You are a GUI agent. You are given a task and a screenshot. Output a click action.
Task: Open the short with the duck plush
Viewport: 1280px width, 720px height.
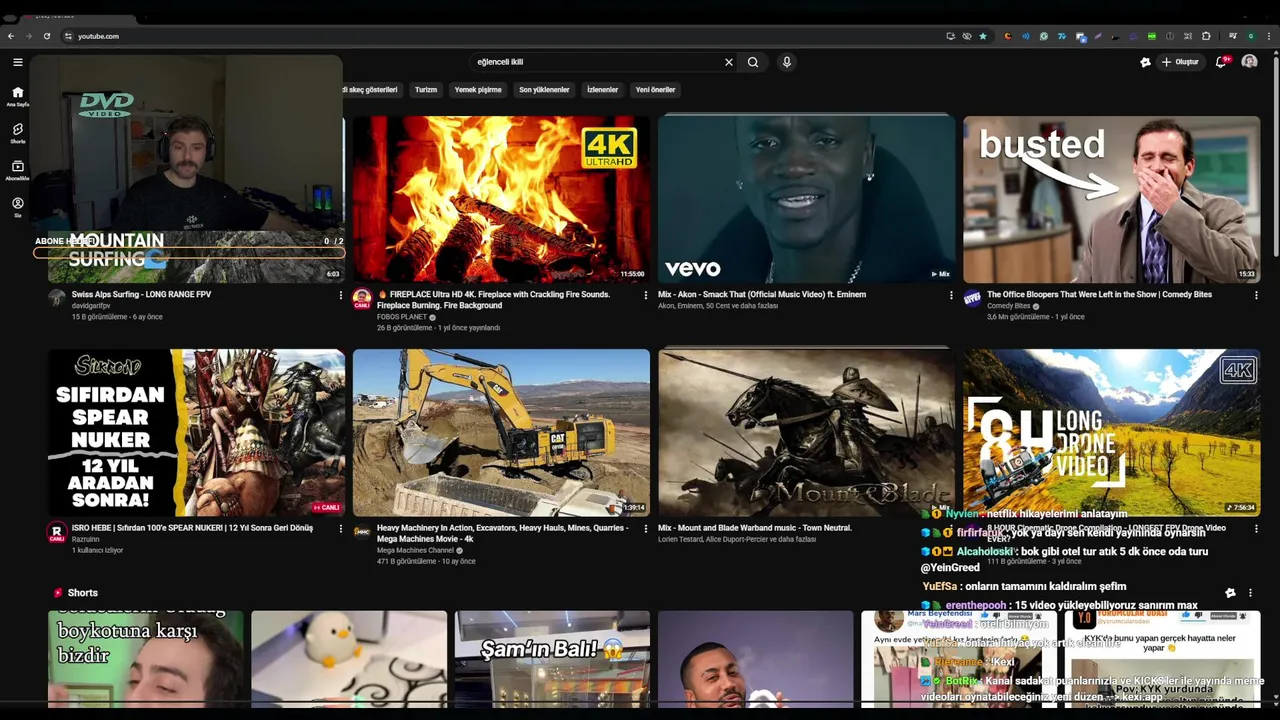349,660
